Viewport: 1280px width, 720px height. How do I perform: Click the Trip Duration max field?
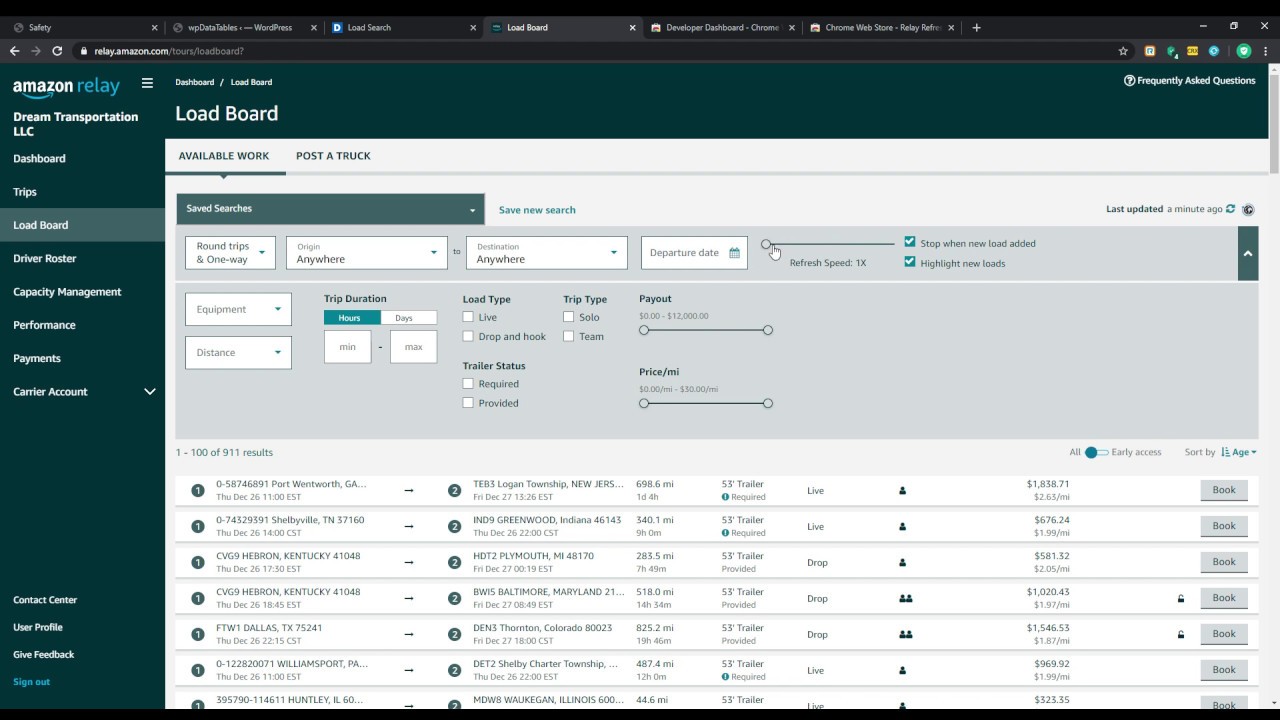click(x=414, y=347)
